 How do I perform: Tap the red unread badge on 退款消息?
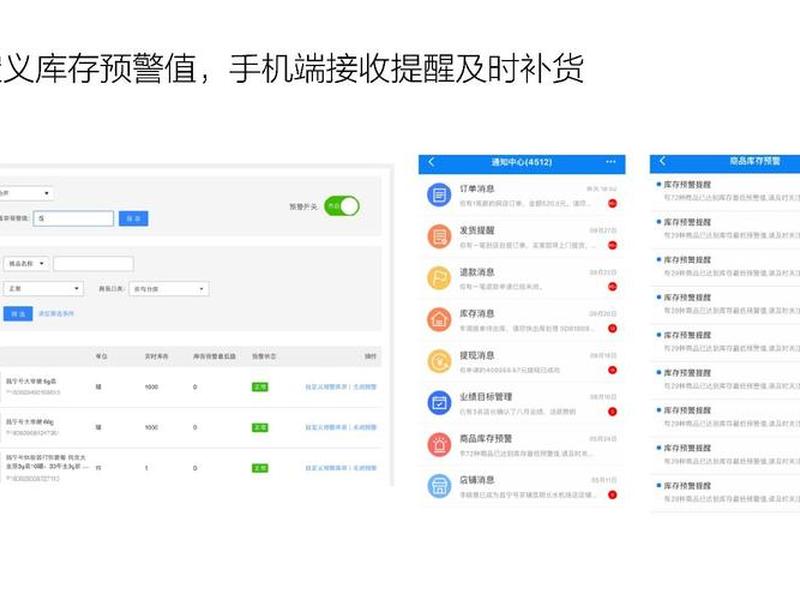(612, 287)
